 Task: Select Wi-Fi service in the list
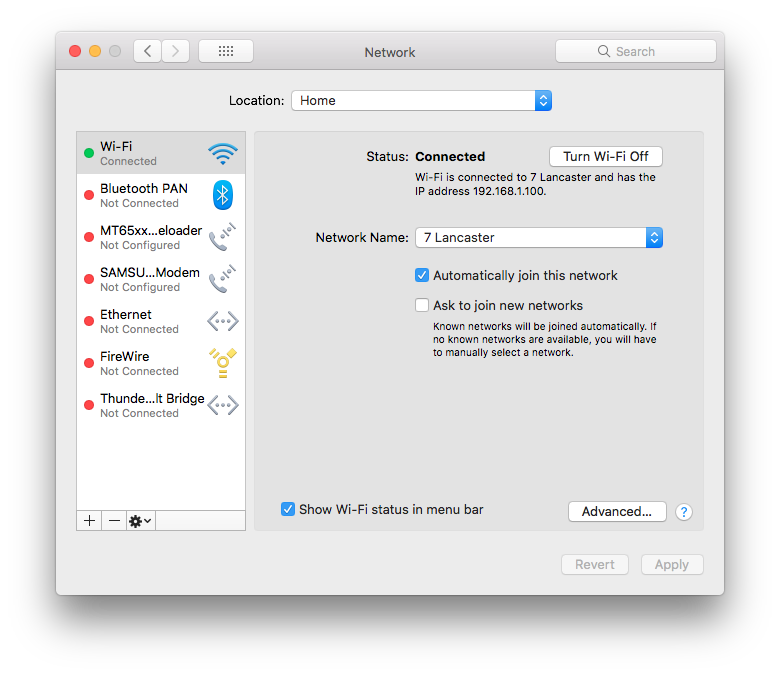click(x=161, y=153)
